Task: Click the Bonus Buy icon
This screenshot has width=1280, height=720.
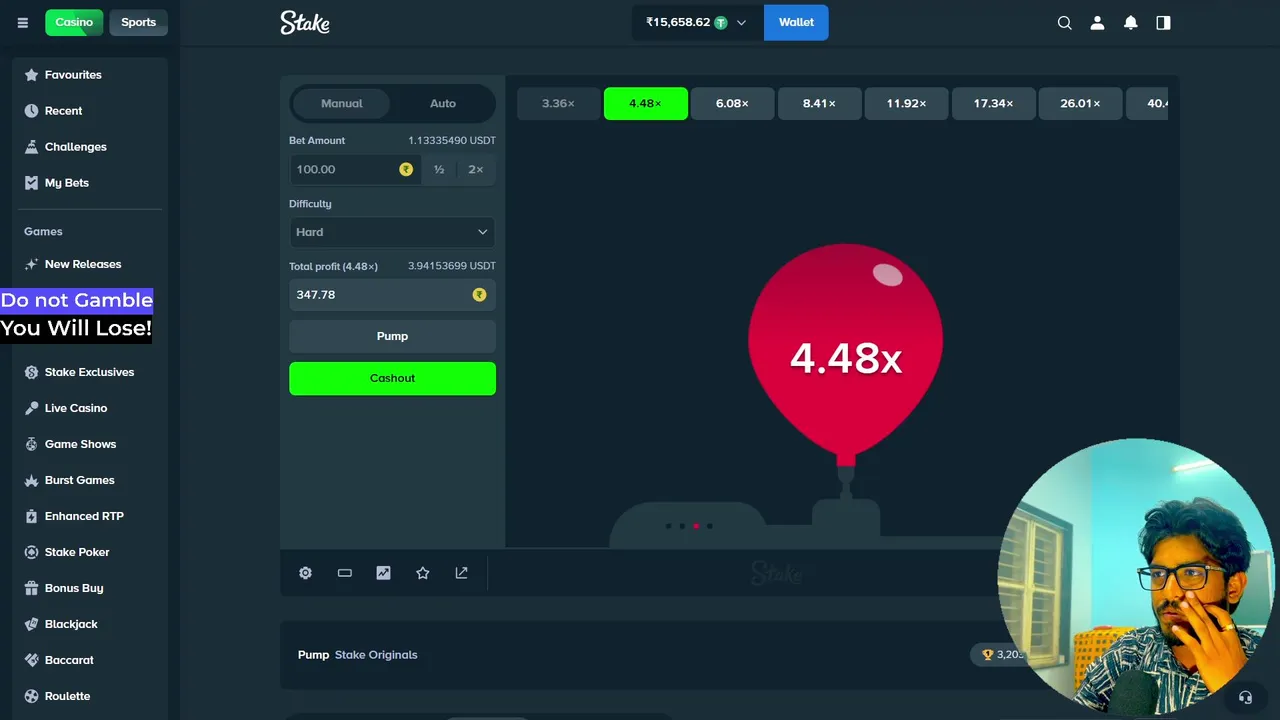Action: coord(31,588)
